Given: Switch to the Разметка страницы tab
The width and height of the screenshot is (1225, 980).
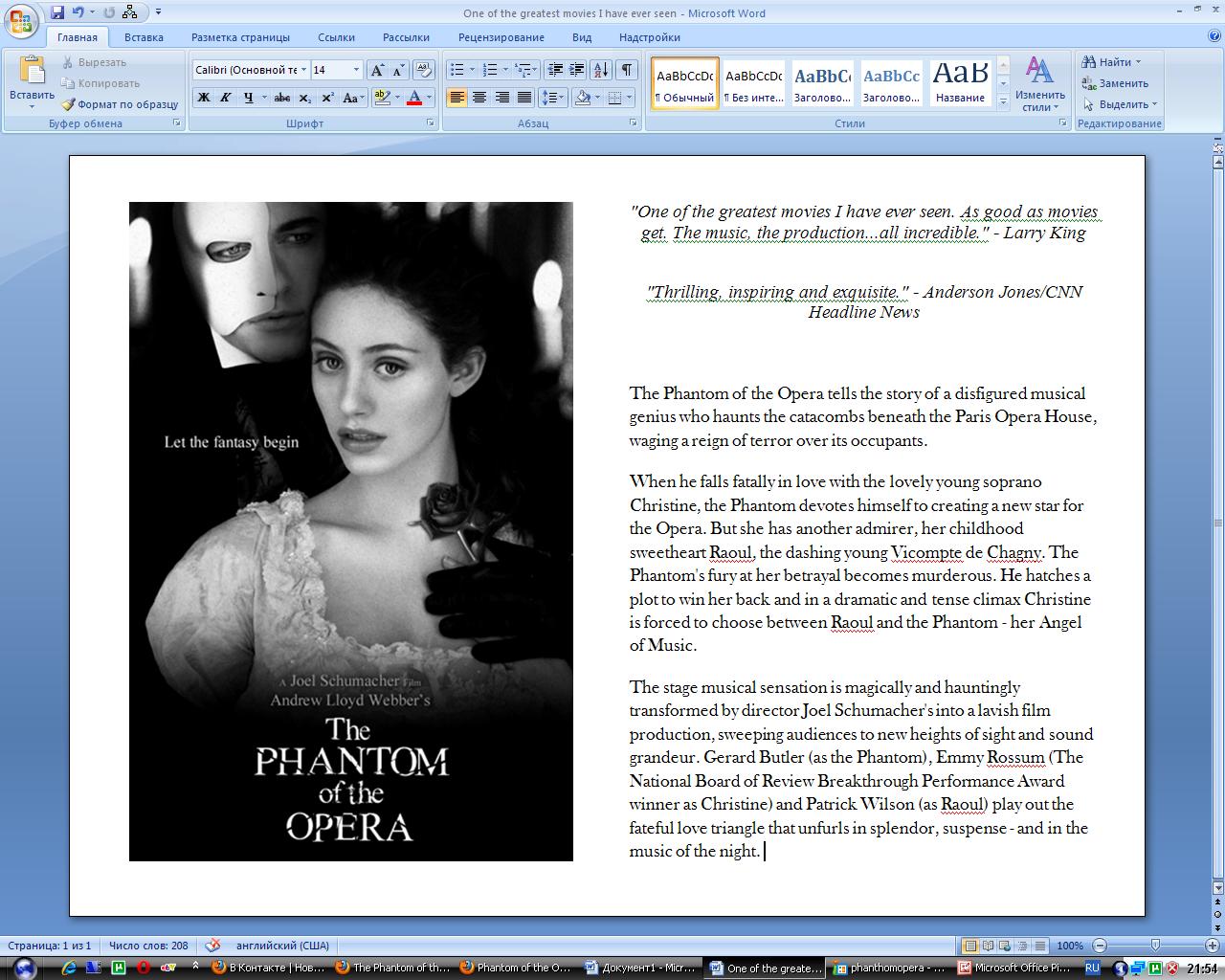Looking at the screenshot, I should 240,37.
